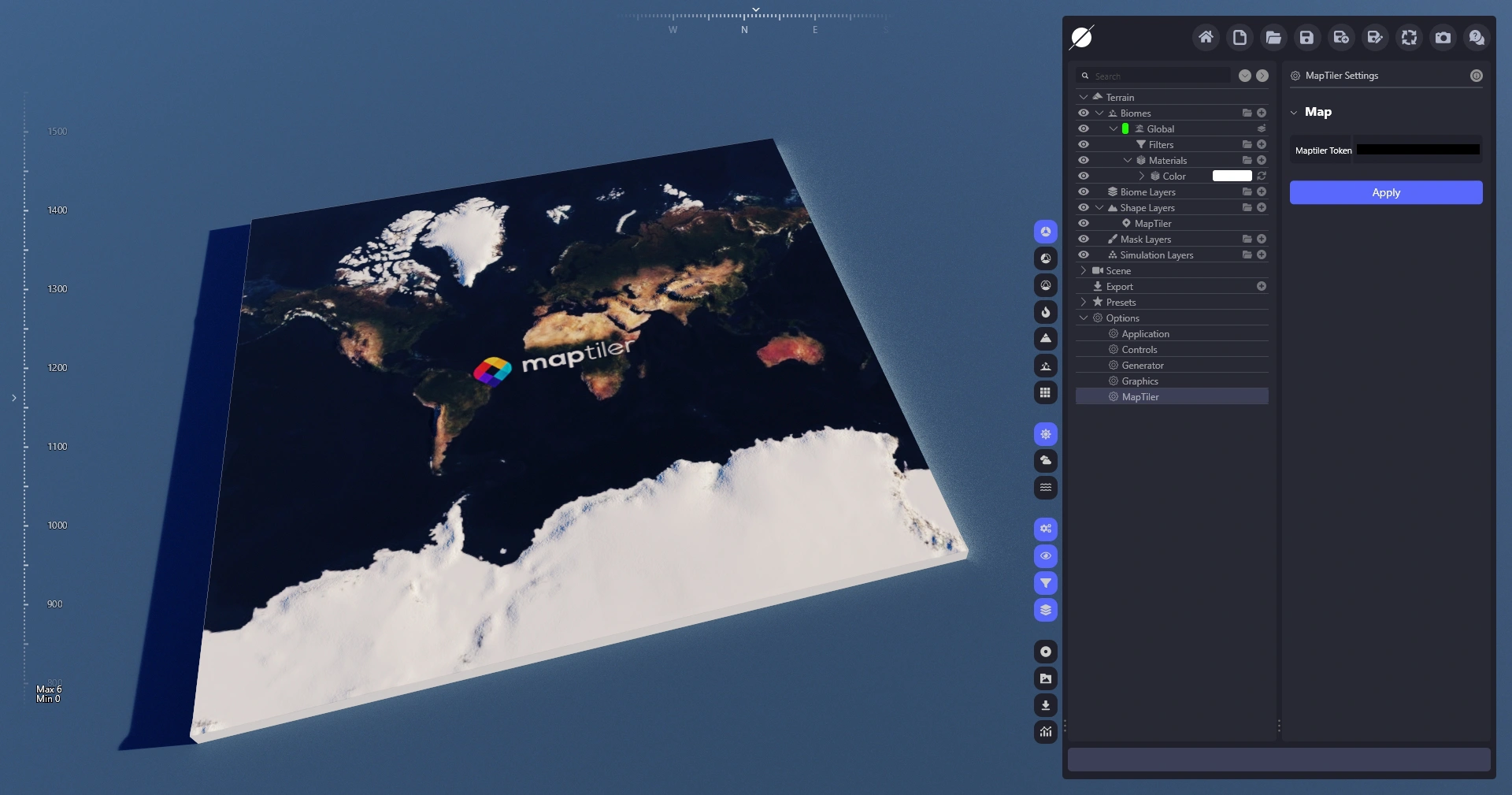1512x795 pixels.
Task: Toggle visibility of Biomes row
Action: [x=1084, y=113]
